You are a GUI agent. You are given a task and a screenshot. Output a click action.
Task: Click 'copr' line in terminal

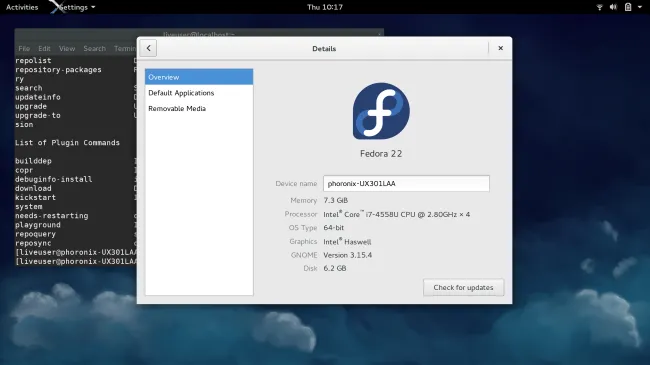tap(24, 170)
